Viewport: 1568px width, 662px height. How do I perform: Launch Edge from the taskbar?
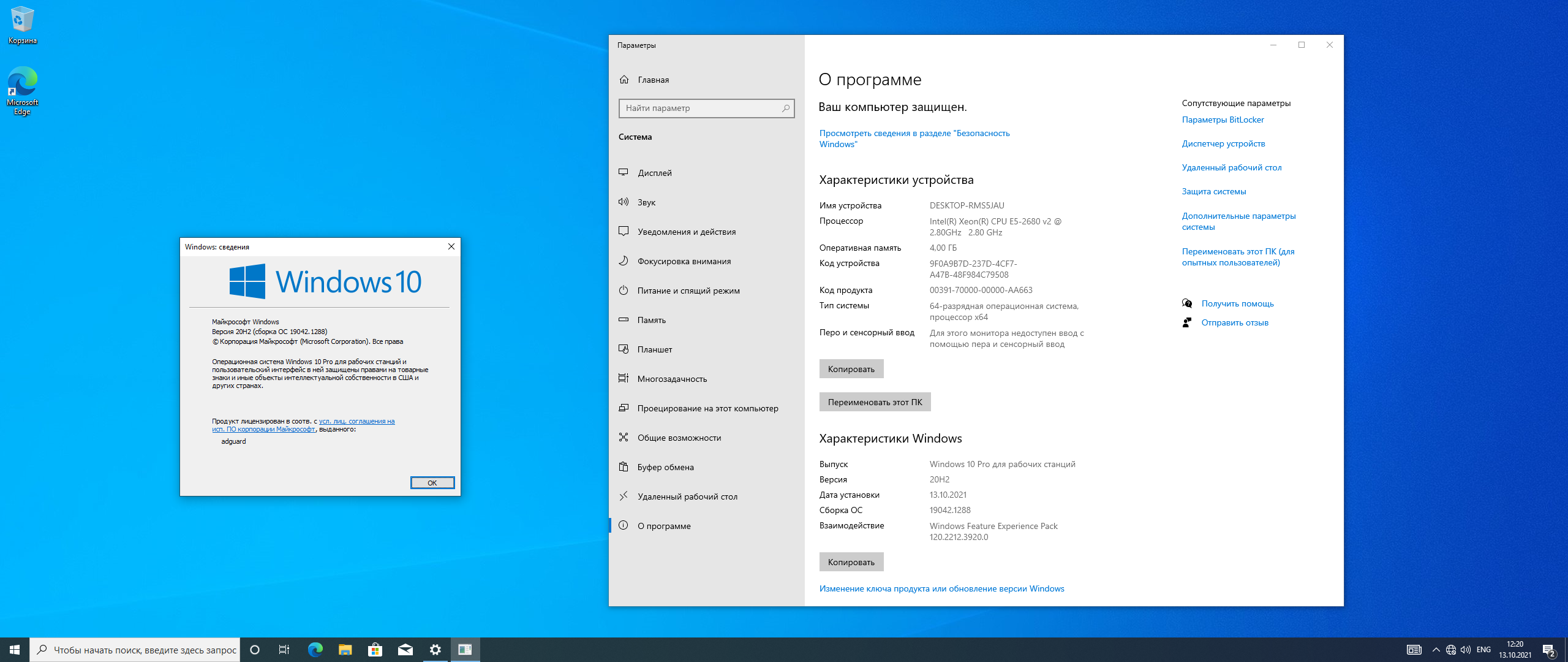315,650
